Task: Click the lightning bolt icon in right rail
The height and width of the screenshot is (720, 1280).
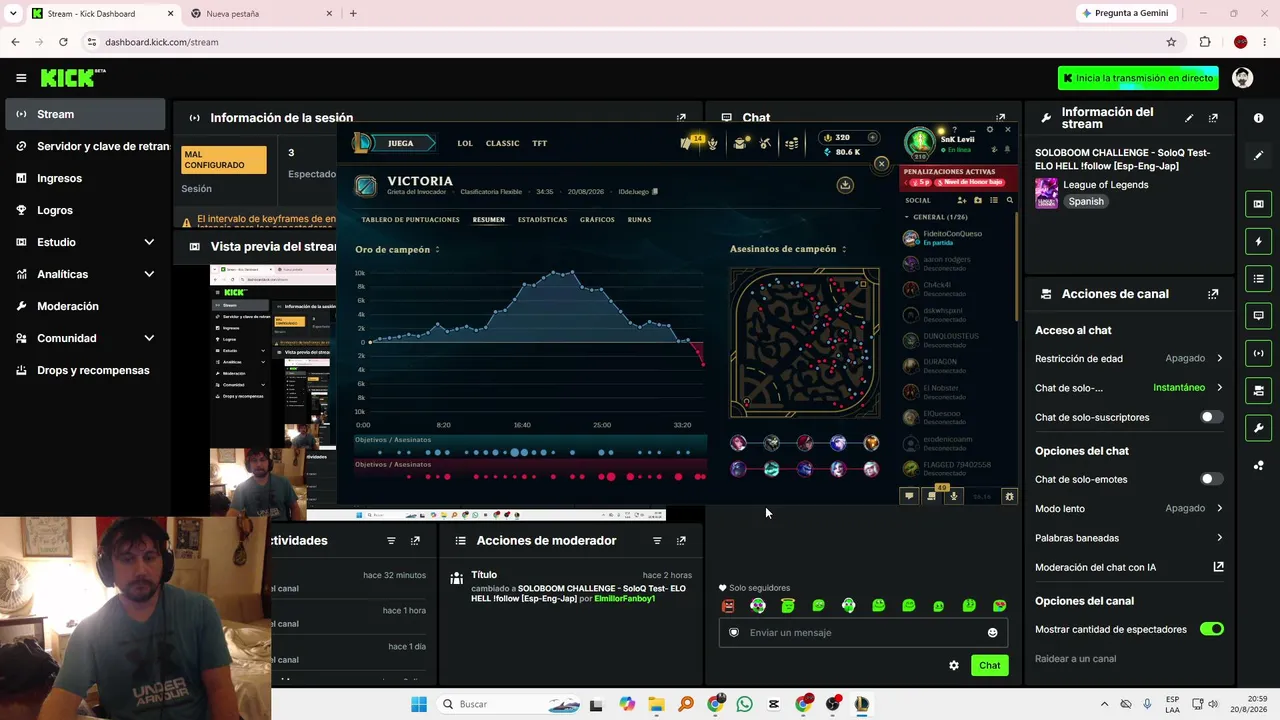Action: [1258, 241]
